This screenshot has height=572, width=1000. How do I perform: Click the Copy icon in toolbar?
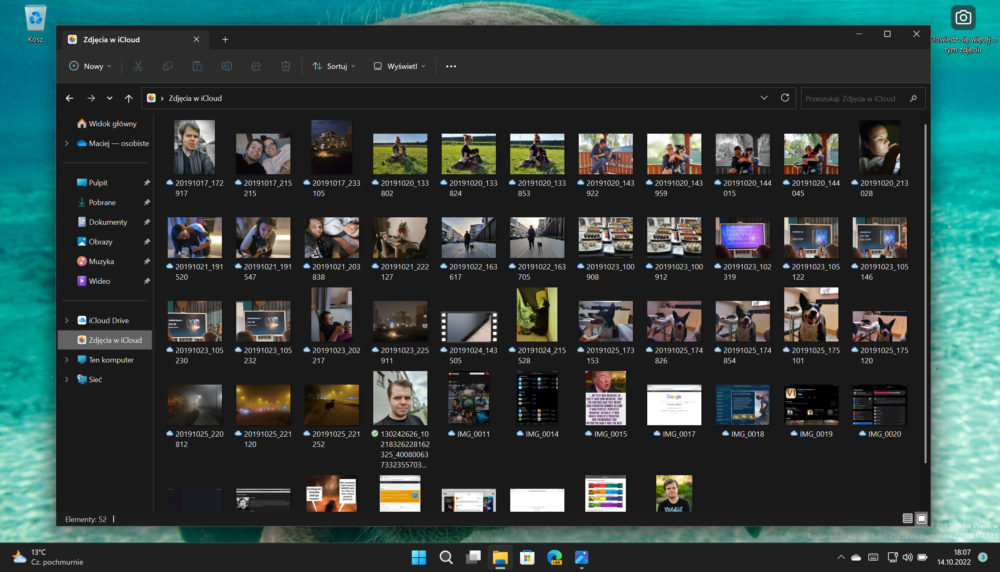[167, 66]
